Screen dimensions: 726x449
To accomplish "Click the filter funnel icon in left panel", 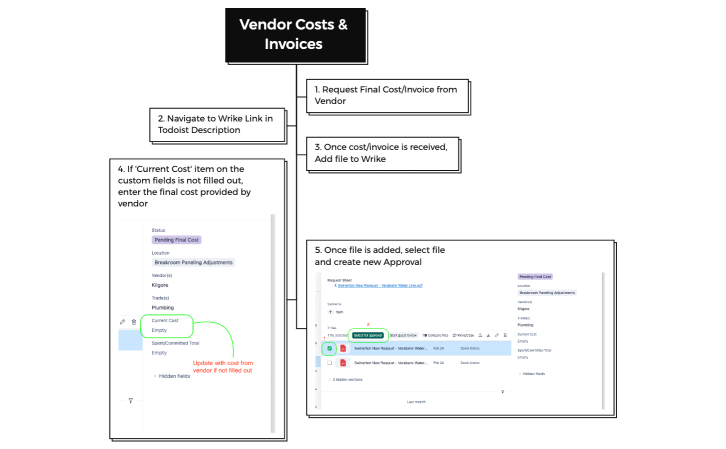I will 130,400.
